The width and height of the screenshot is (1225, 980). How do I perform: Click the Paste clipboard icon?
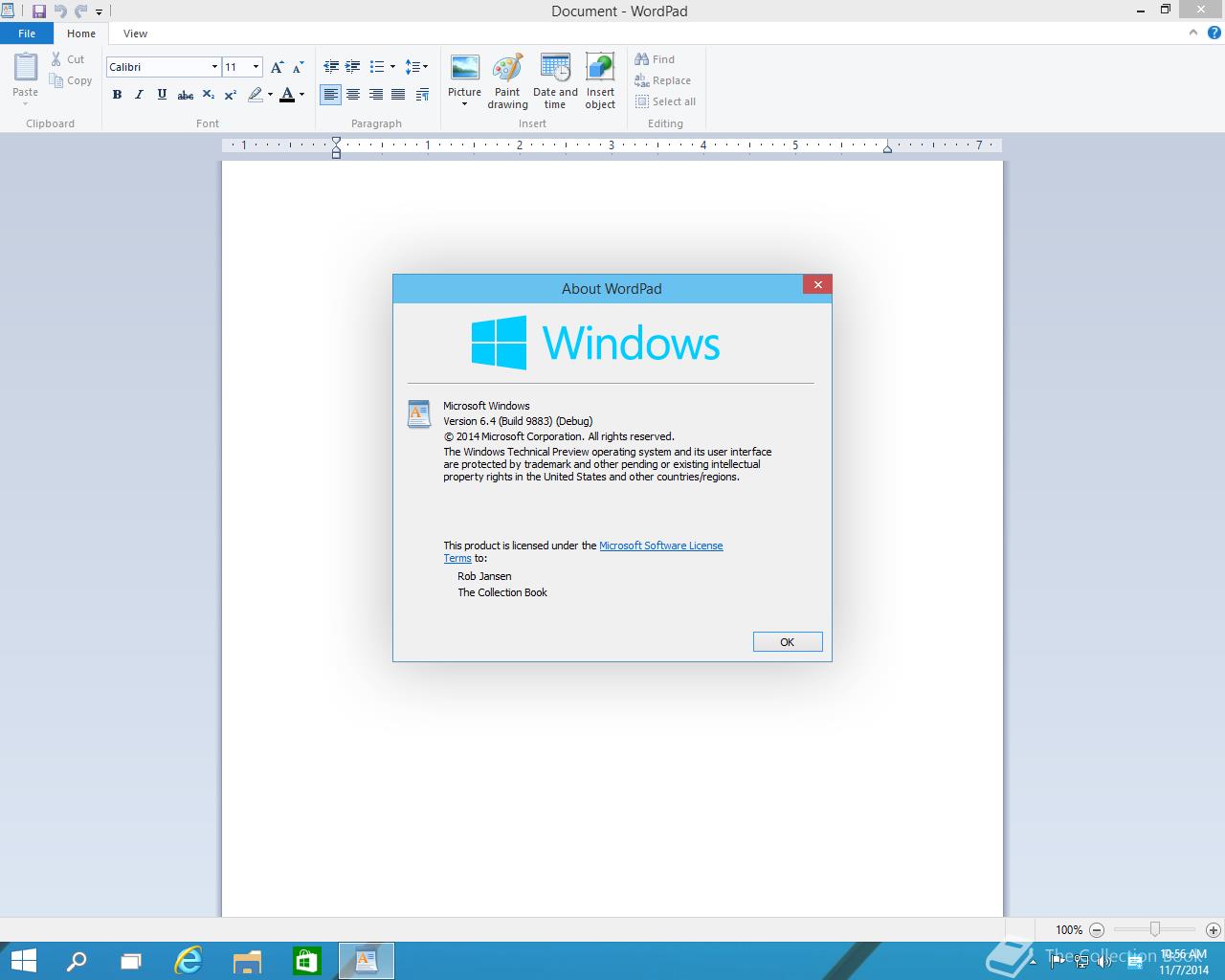pyautogui.click(x=26, y=68)
